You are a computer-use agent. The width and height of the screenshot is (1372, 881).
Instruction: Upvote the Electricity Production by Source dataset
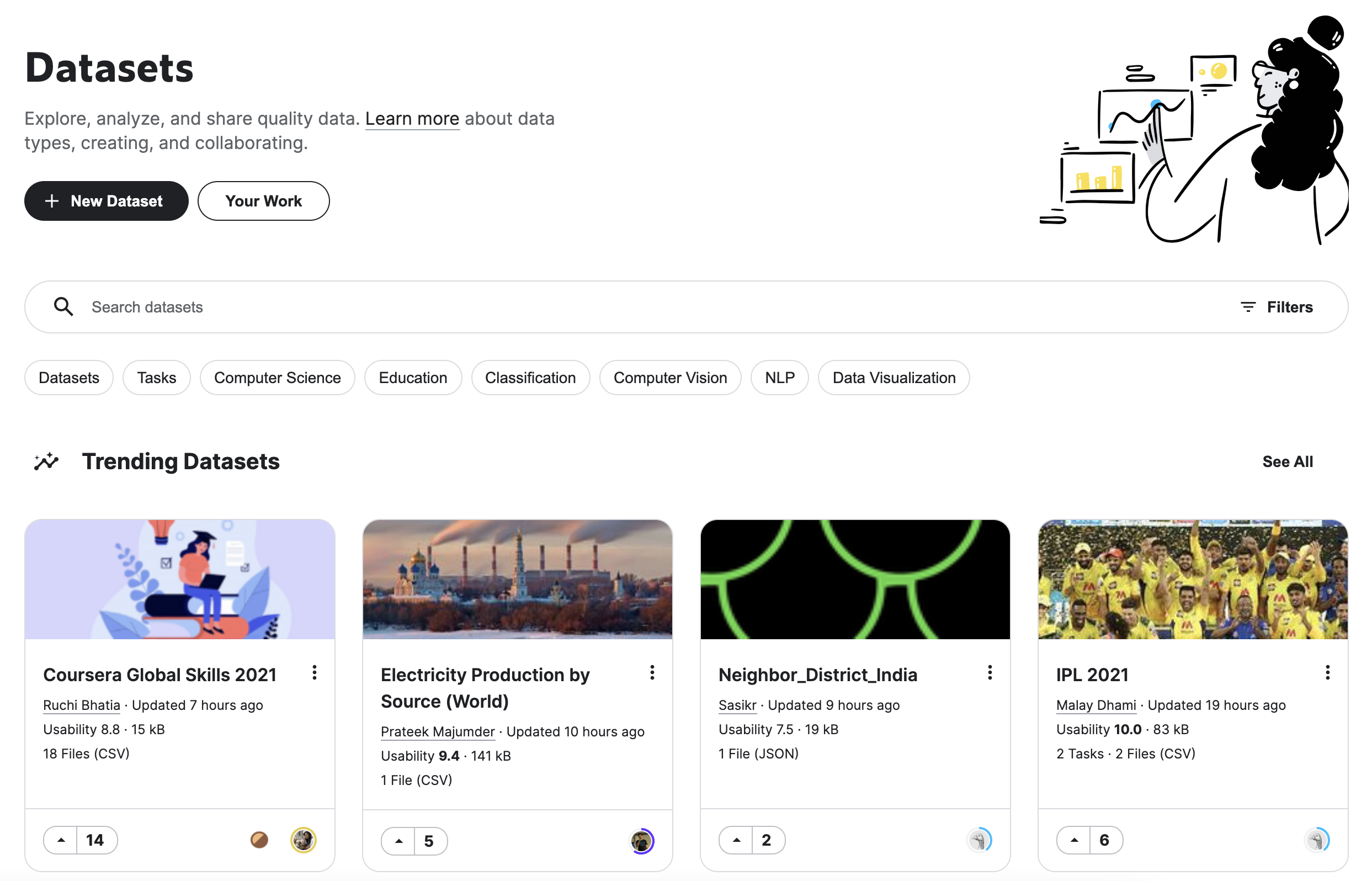coord(398,841)
